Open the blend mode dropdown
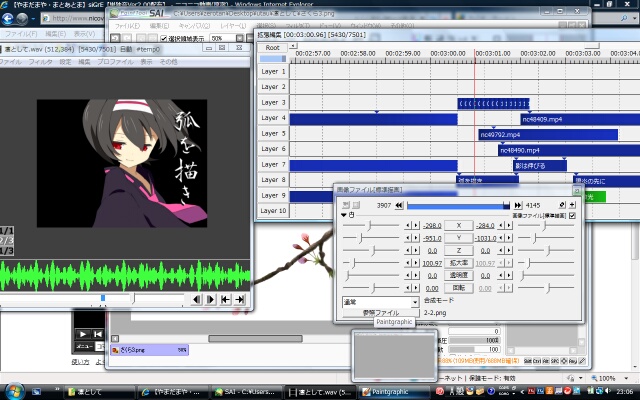This screenshot has height=400, width=640. tap(415, 302)
